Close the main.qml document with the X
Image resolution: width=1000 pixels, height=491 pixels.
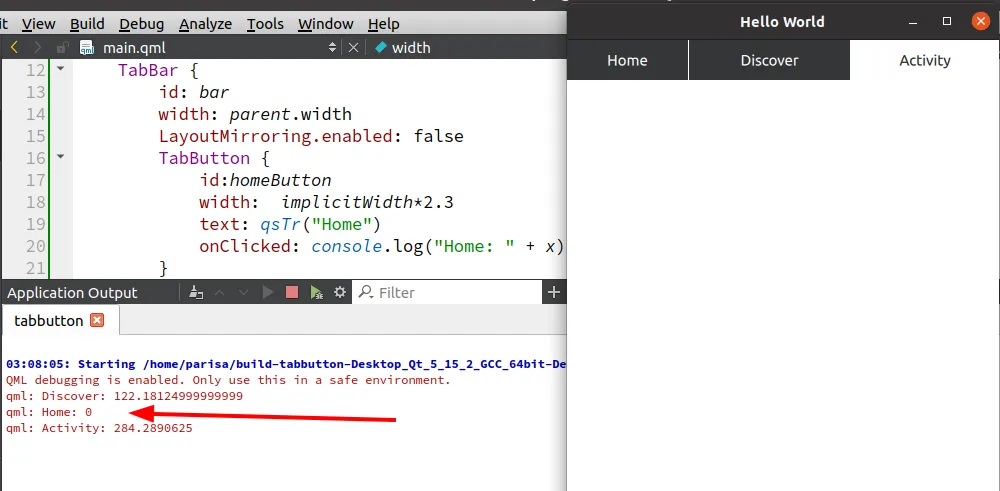tap(353, 48)
